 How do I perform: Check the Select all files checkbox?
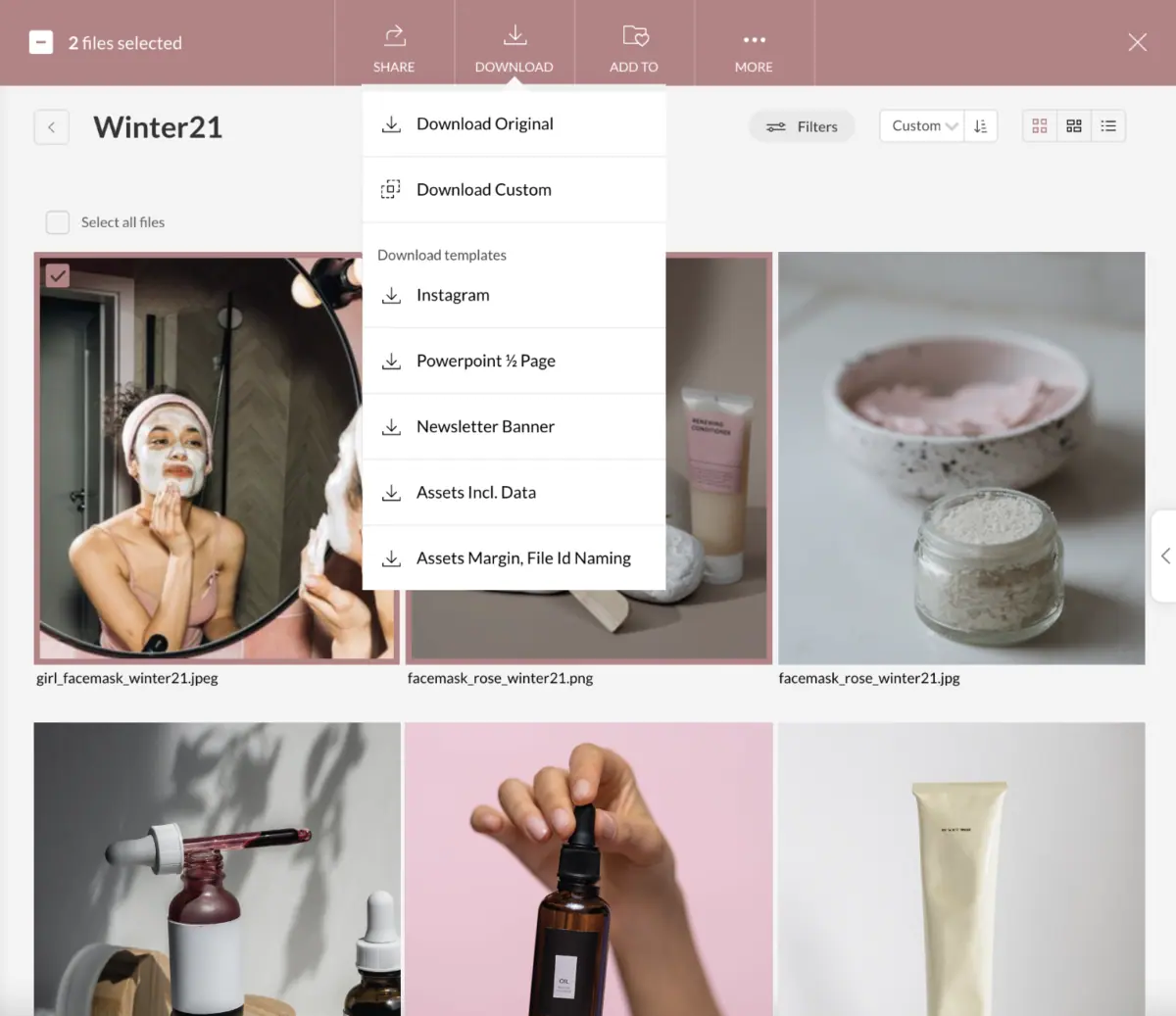click(x=58, y=222)
